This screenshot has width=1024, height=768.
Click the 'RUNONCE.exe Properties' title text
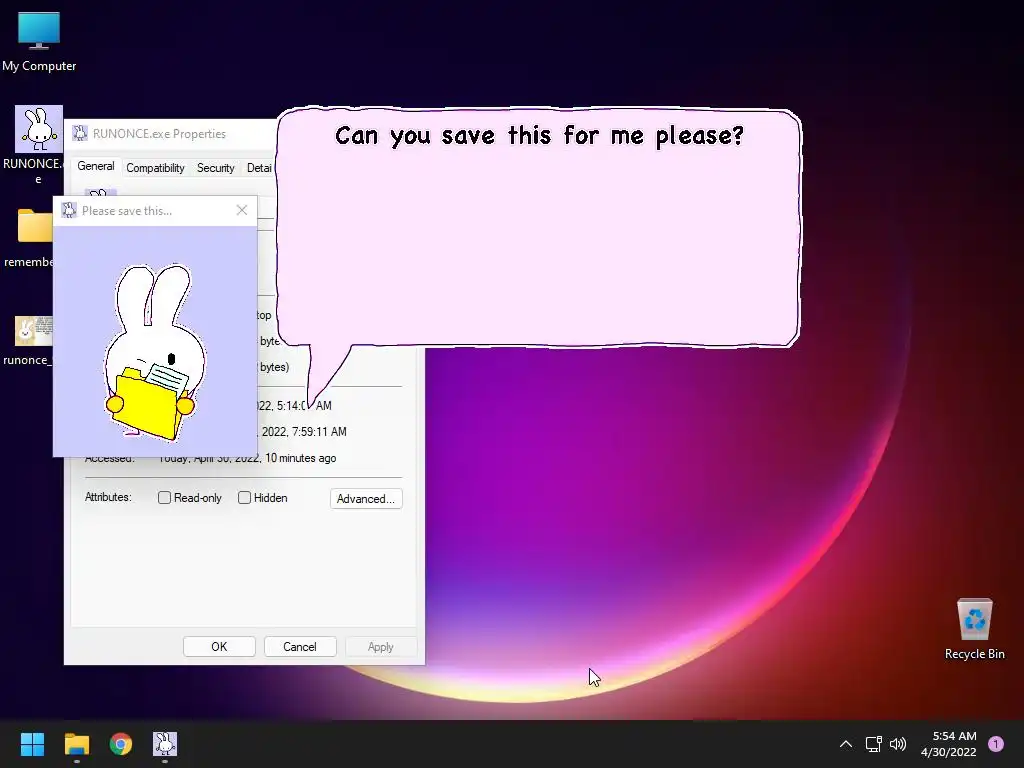[x=159, y=134]
